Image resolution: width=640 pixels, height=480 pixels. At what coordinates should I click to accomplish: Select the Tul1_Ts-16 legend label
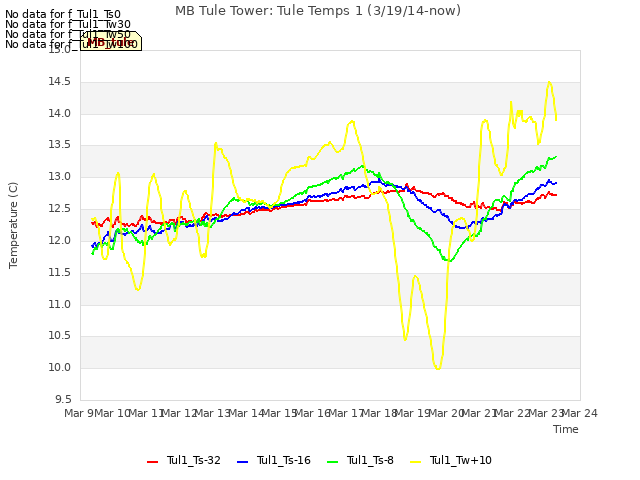click(x=284, y=460)
